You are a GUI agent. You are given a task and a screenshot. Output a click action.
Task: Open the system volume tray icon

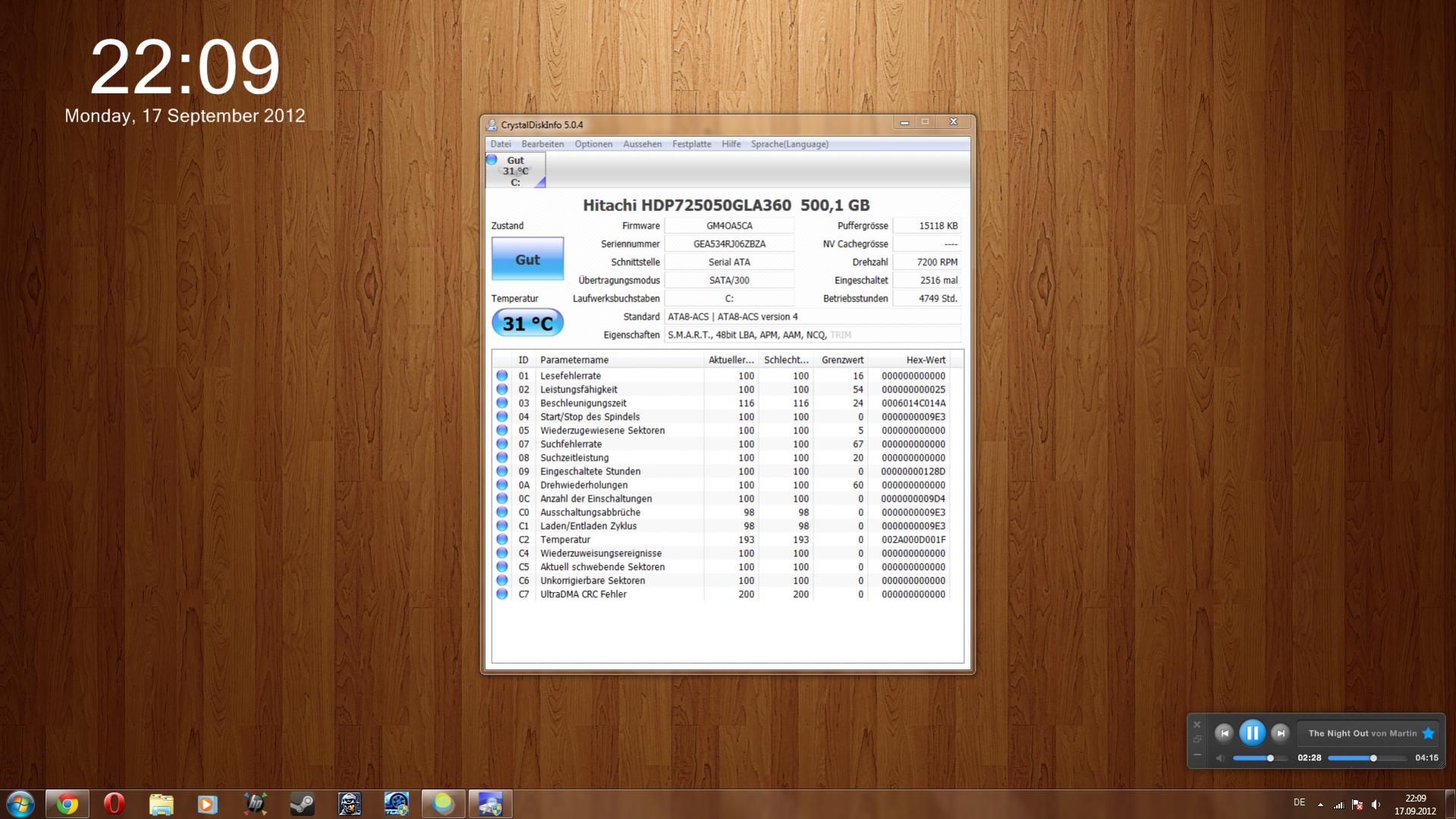[1376, 805]
